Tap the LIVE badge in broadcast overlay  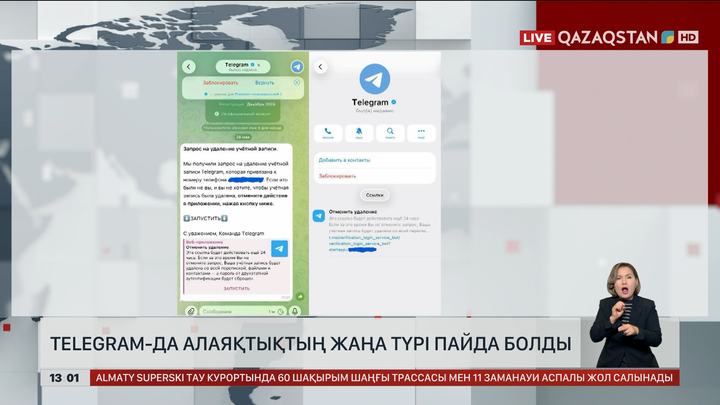click(x=537, y=38)
